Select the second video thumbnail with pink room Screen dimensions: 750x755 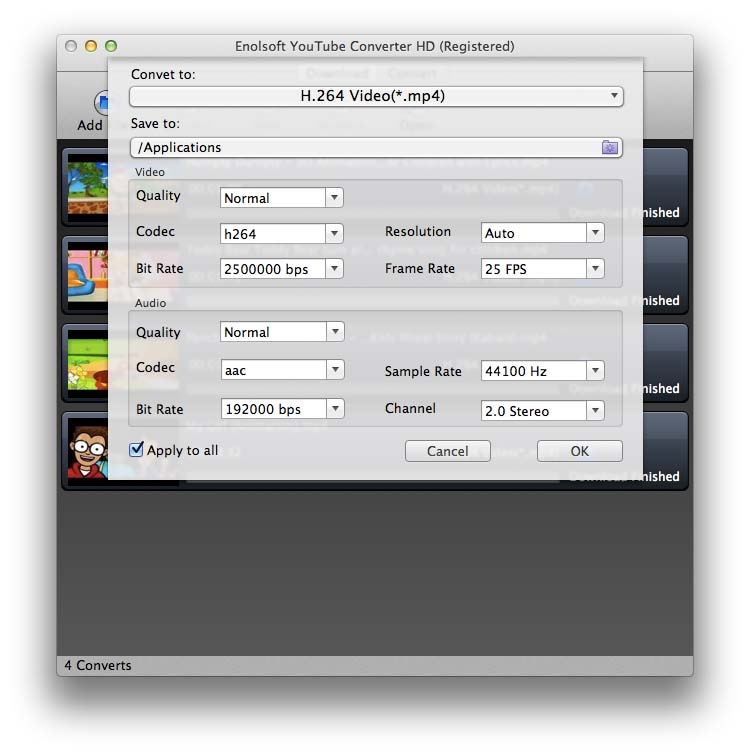[x=88, y=275]
